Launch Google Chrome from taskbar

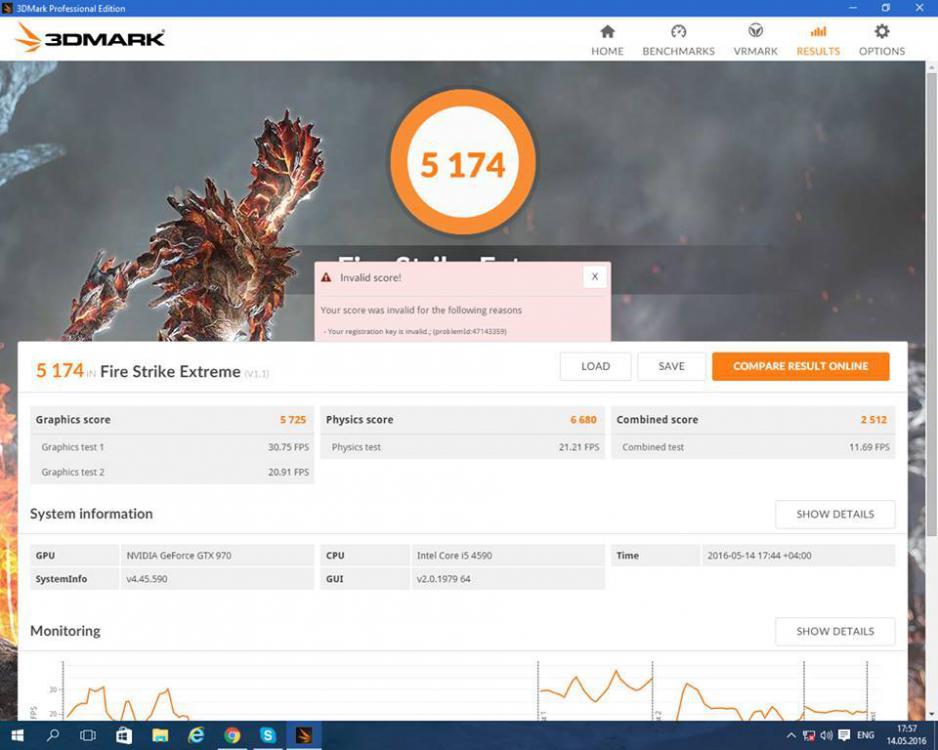tap(232, 735)
